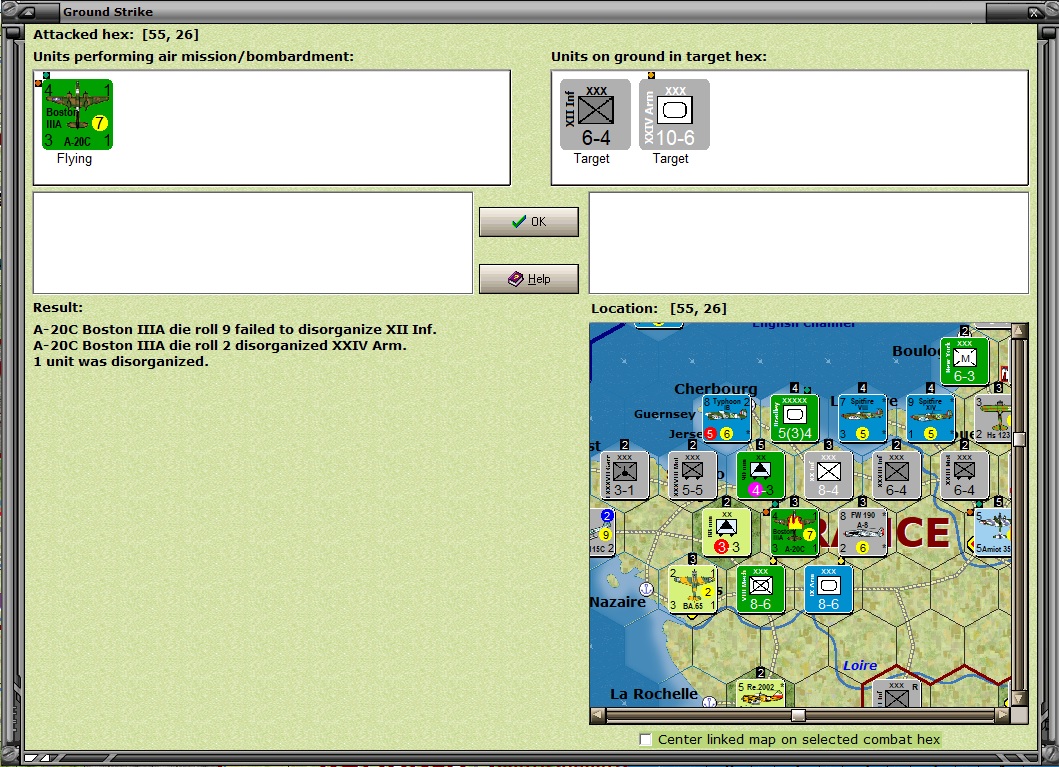Click the LXXXVII Garr 3-1 counter

click(x=625, y=475)
